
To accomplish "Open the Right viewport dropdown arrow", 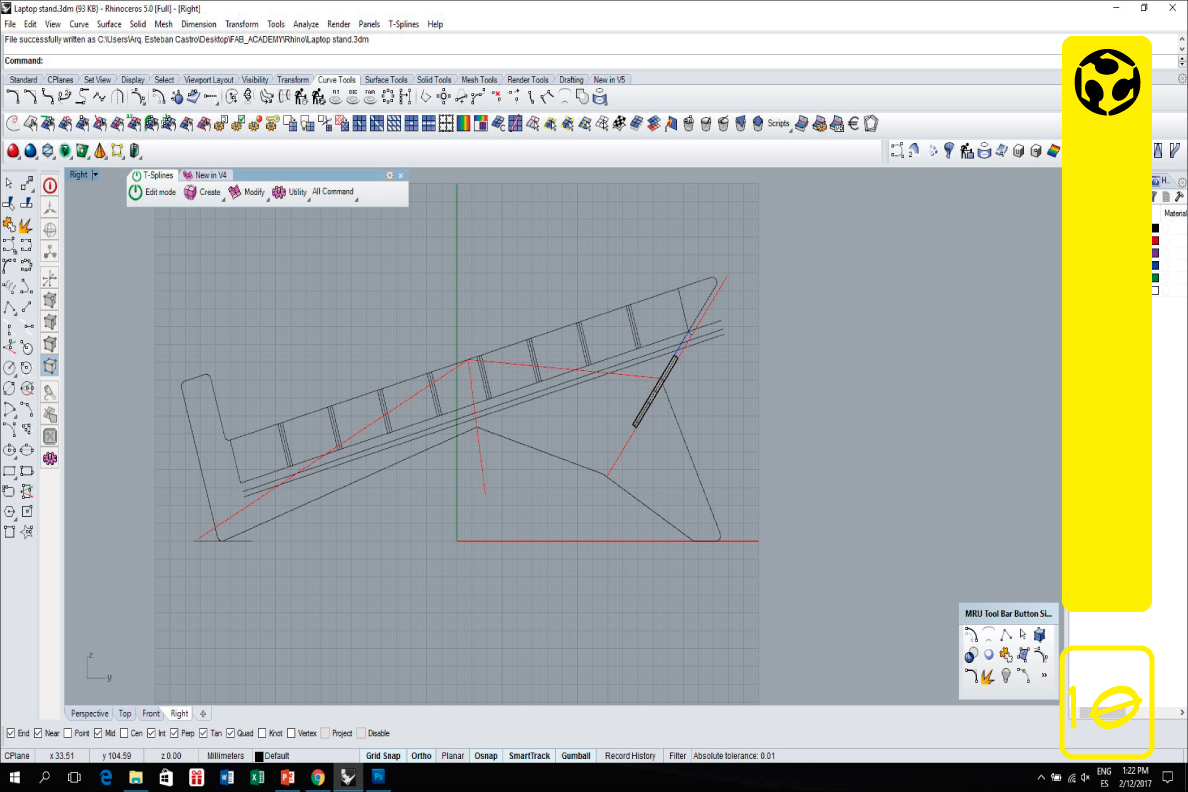I will (x=95, y=175).
